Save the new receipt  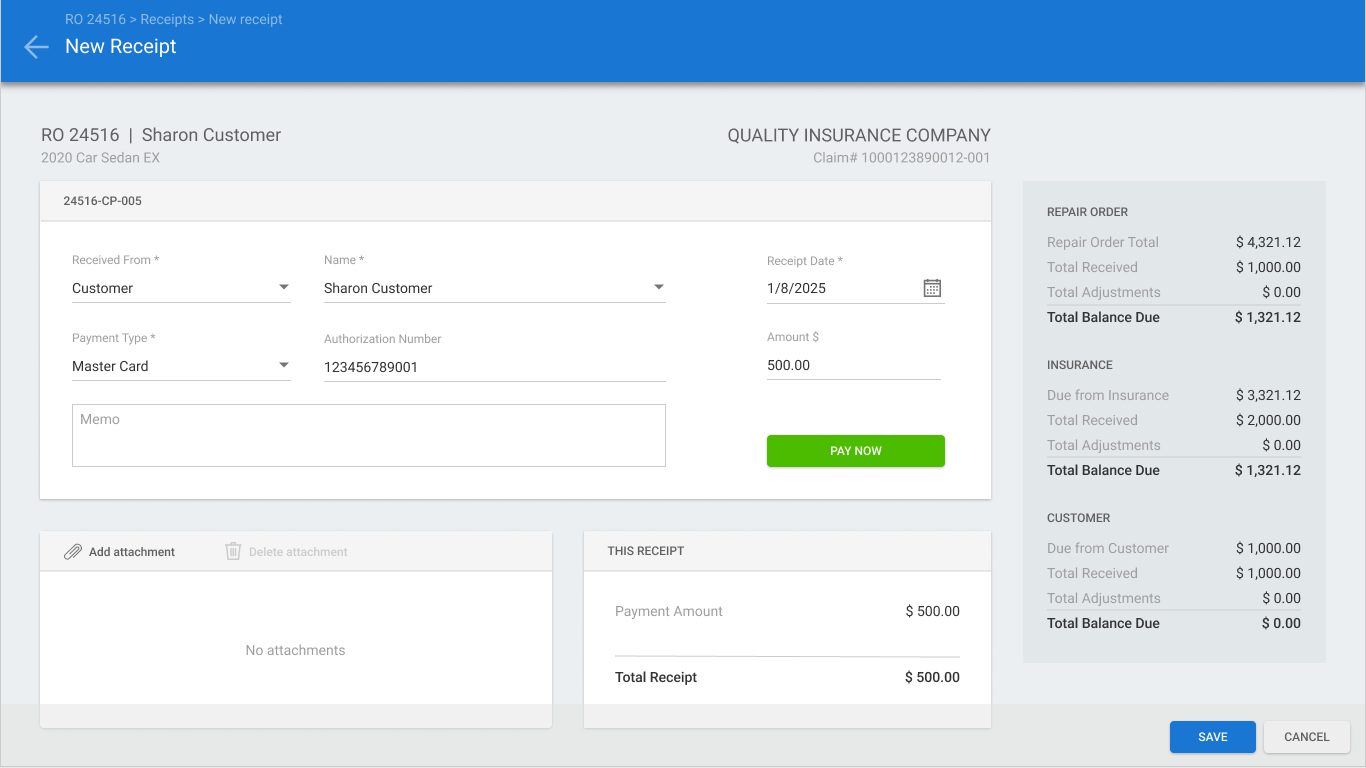[1212, 737]
